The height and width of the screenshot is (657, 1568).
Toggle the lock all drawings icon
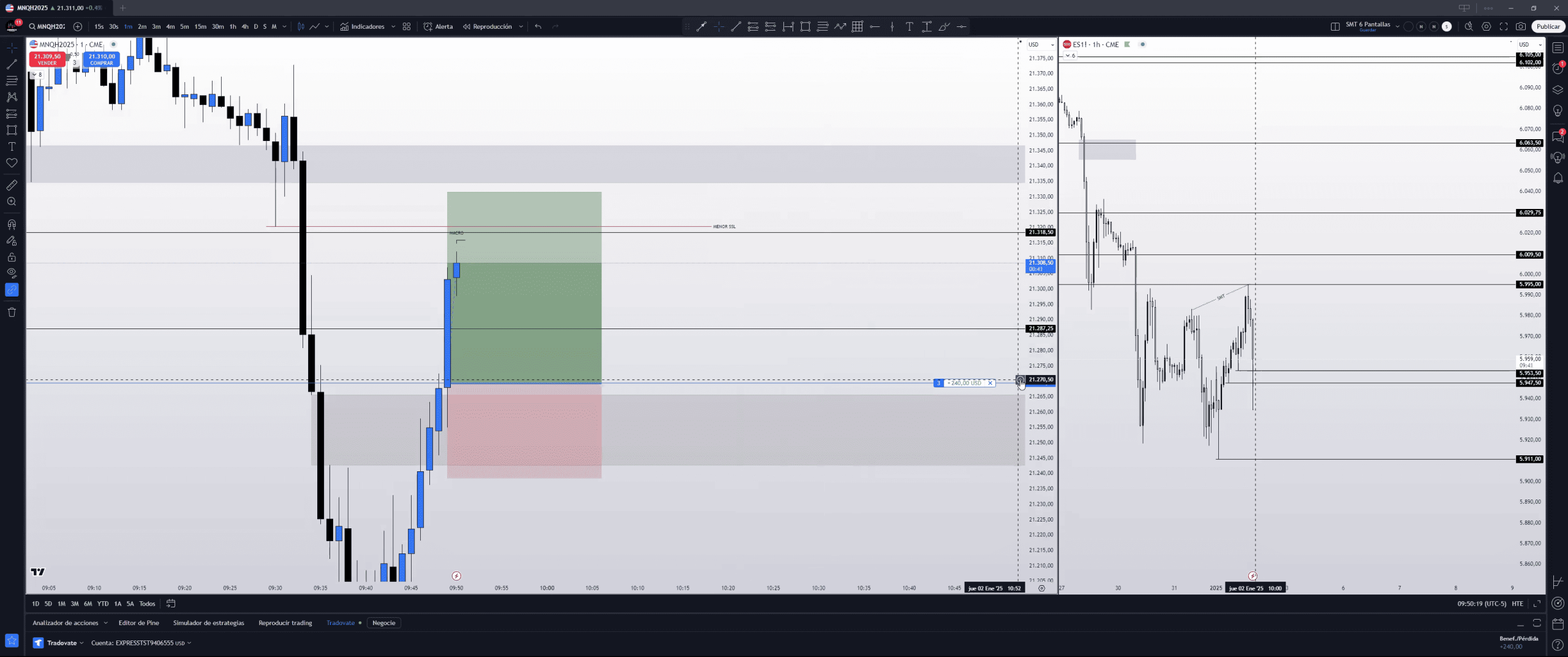pos(12,257)
